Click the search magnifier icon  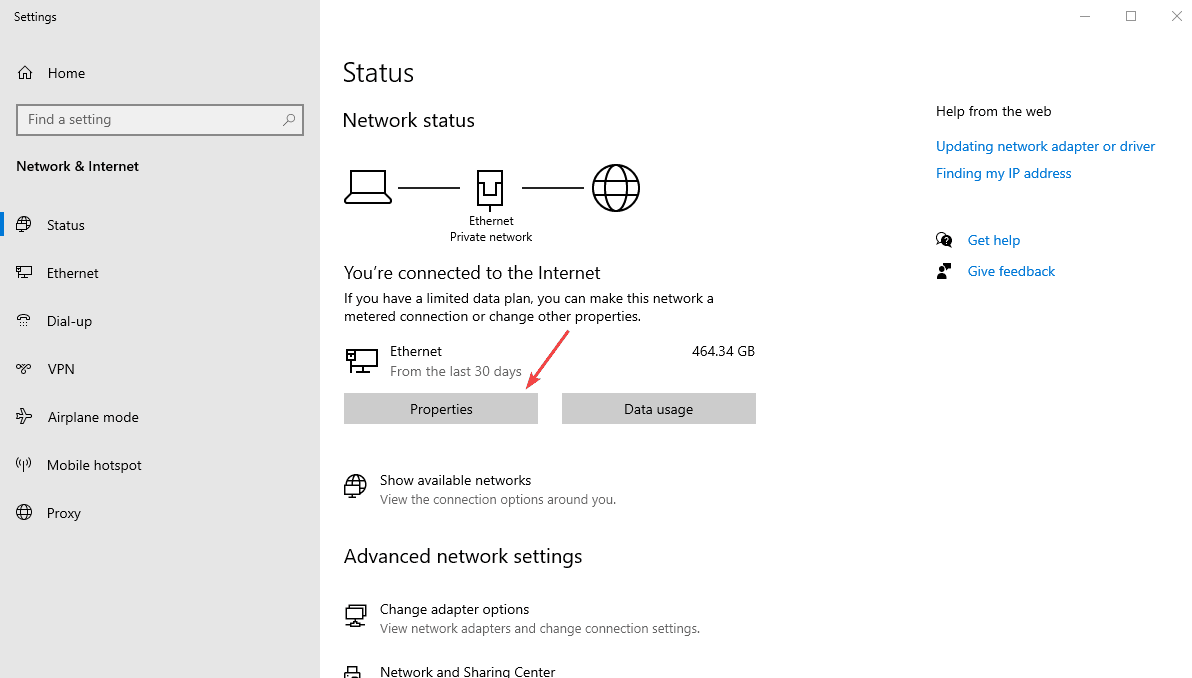[289, 120]
